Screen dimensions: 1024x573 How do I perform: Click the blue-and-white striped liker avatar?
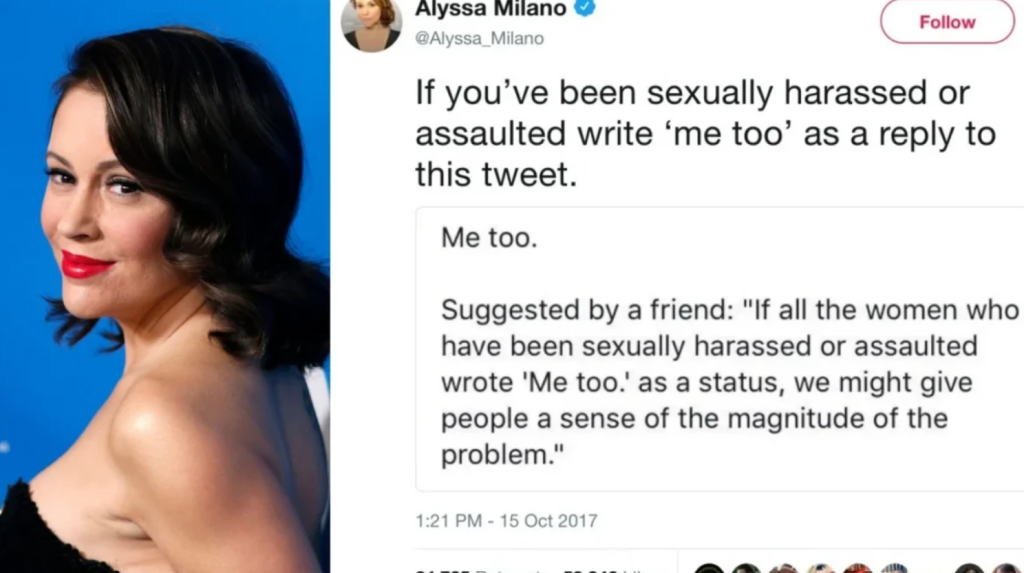click(x=895, y=568)
